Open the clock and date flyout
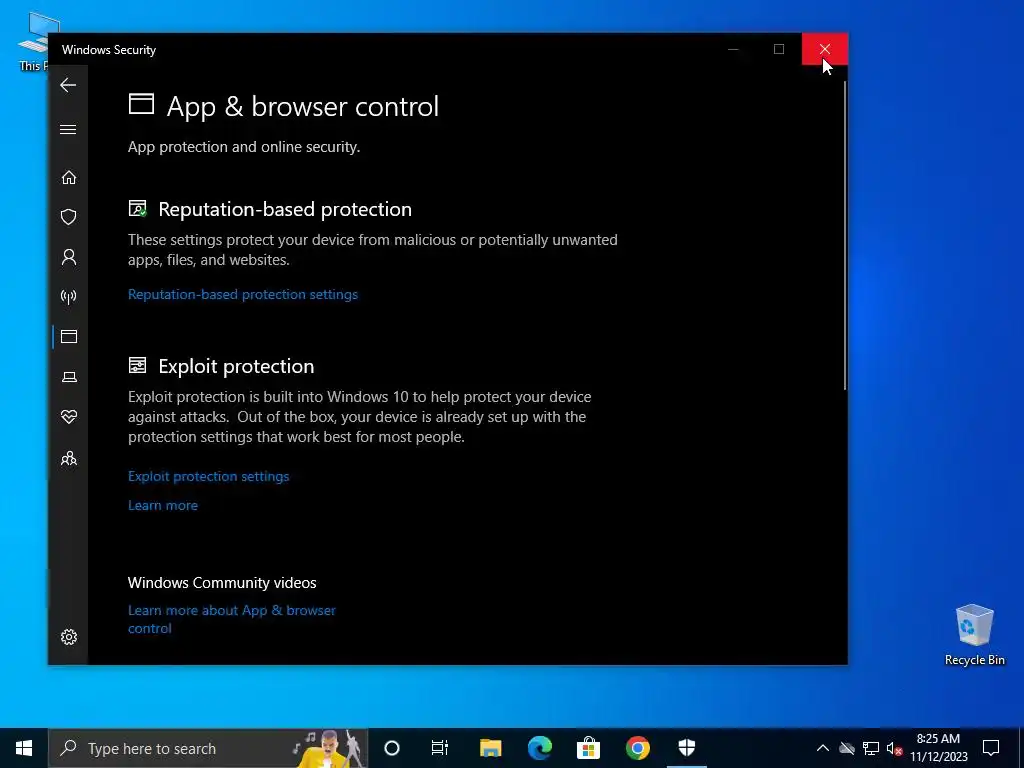The image size is (1024, 768). 938,748
